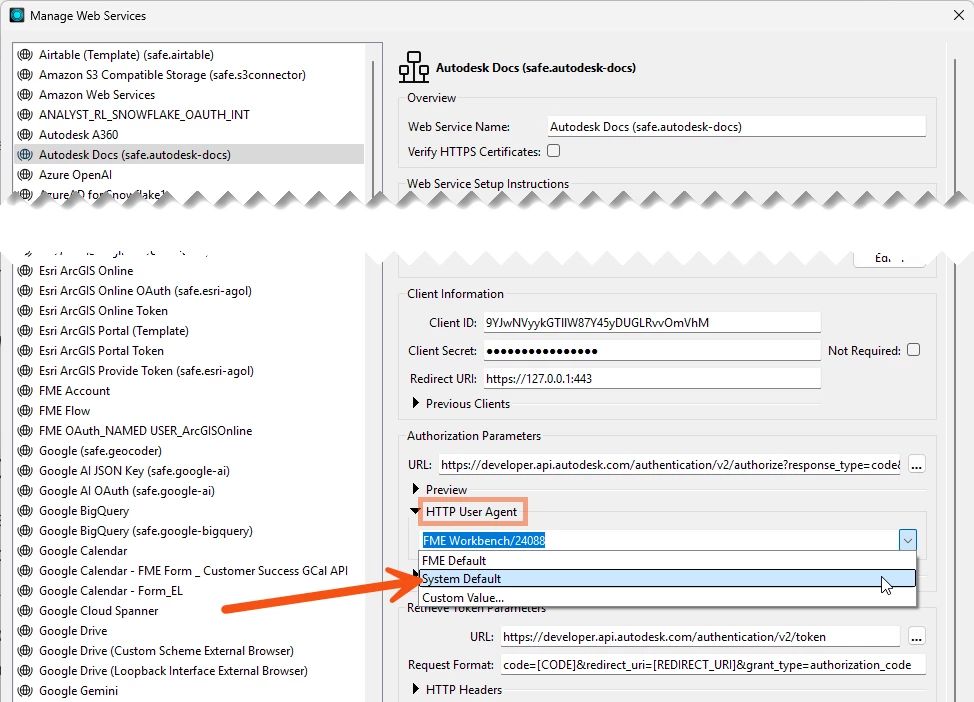Image resolution: width=974 pixels, height=702 pixels.
Task: Click globe icon beside Google BigQuery
Action: [25, 511]
